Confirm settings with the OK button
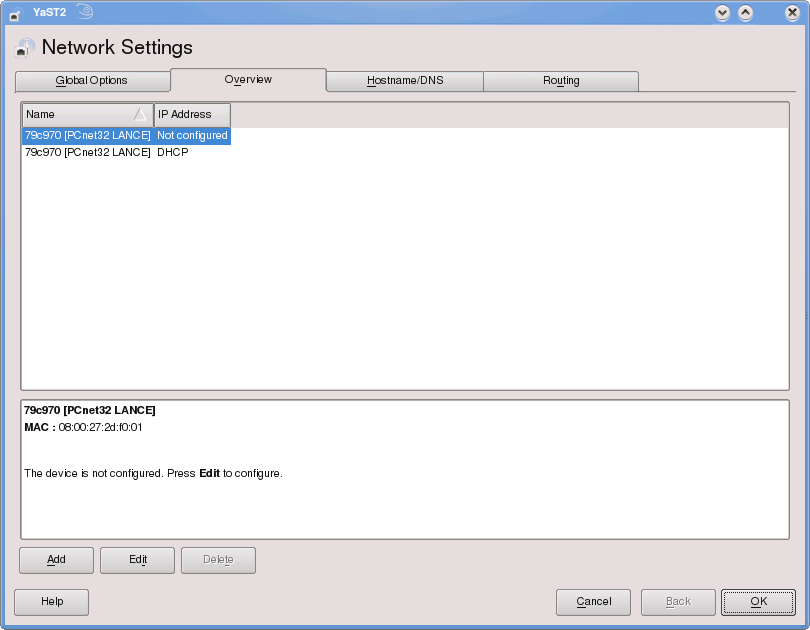This screenshot has height=630, width=810. (x=758, y=602)
